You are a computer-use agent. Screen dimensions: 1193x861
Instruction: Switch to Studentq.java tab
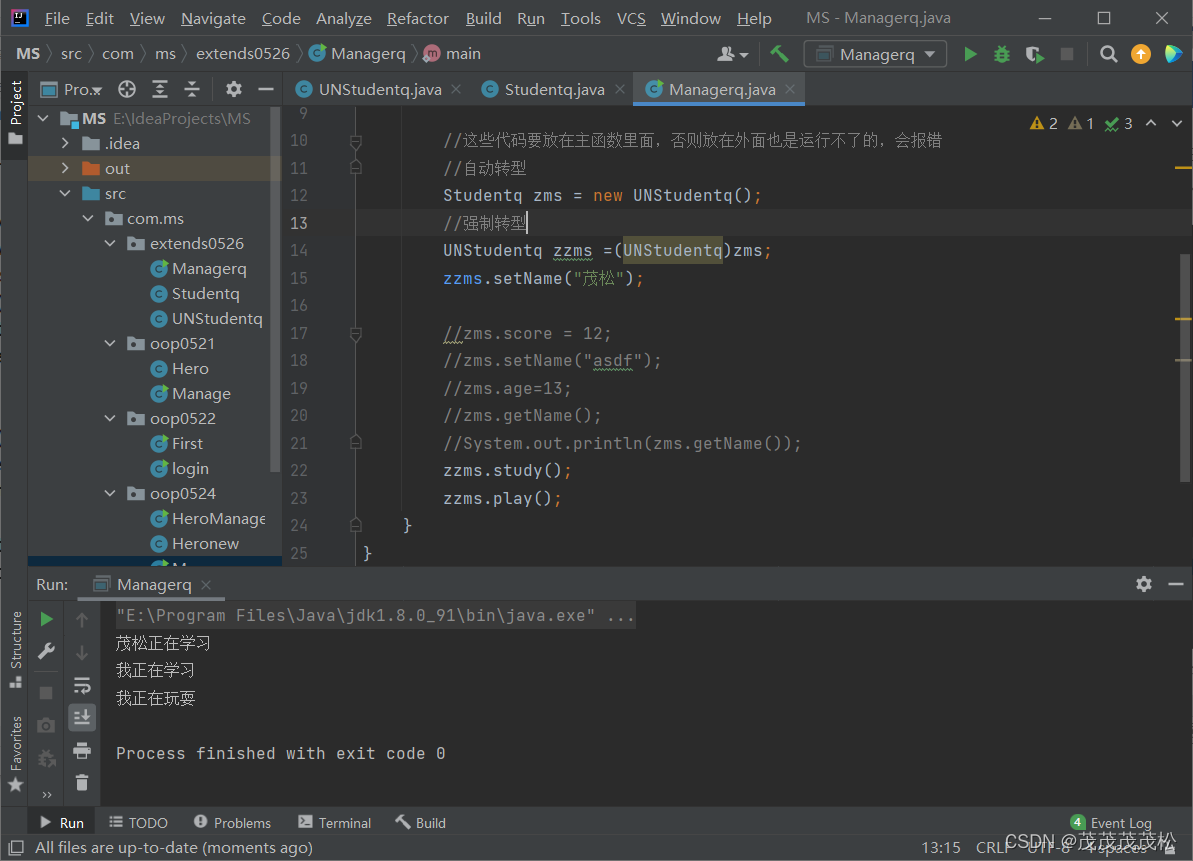tap(554, 90)
